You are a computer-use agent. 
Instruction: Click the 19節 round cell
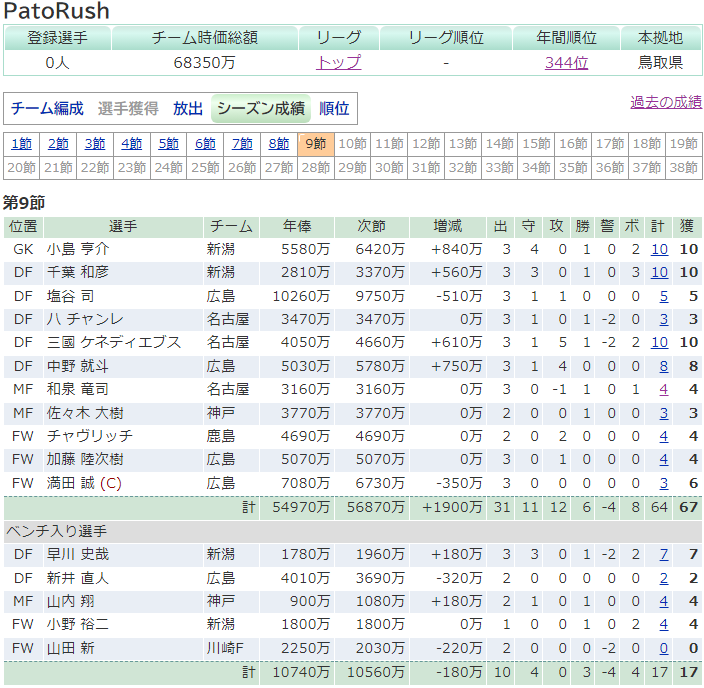684,144
